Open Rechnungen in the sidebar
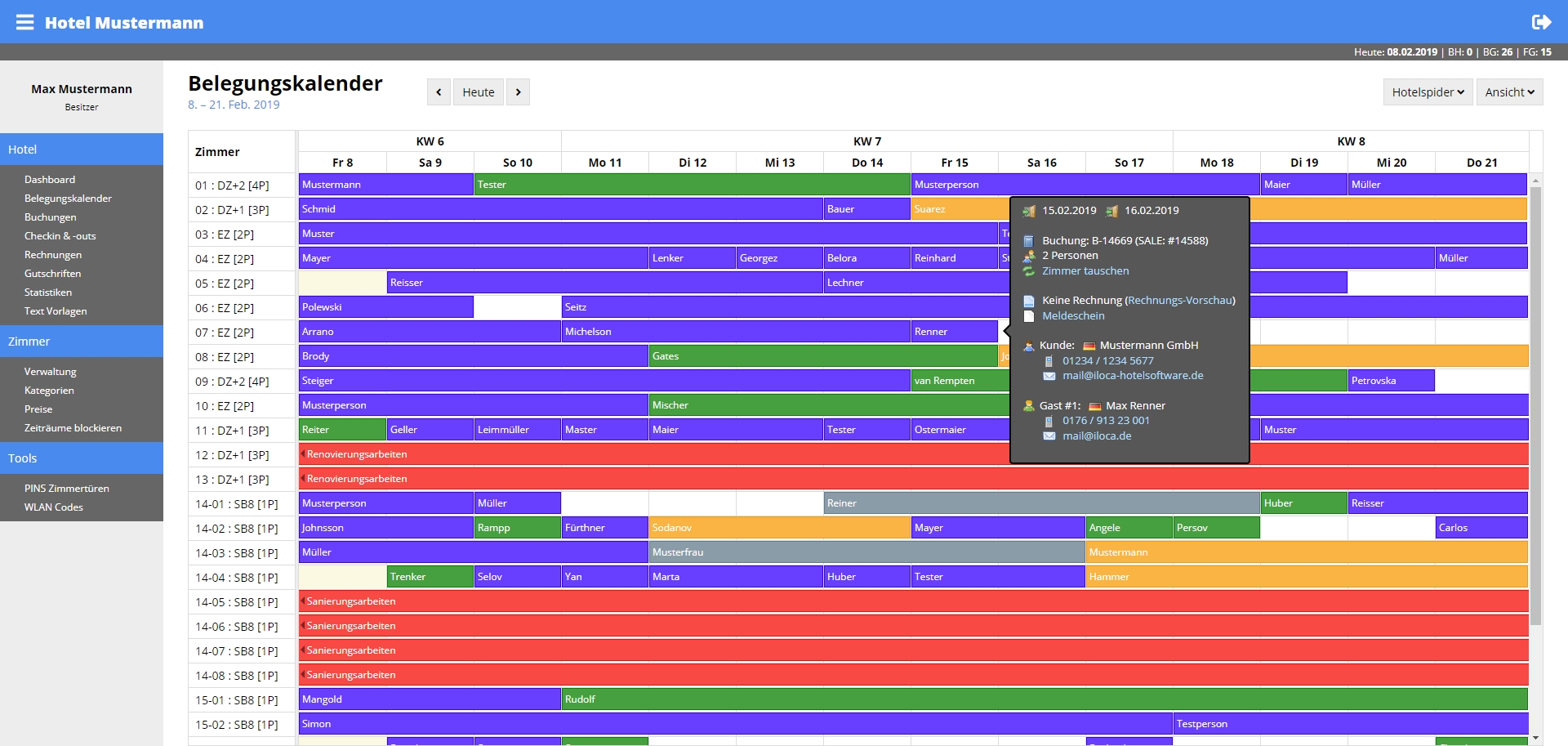This screenshot has width=1568, height=746. pos(53,255)
